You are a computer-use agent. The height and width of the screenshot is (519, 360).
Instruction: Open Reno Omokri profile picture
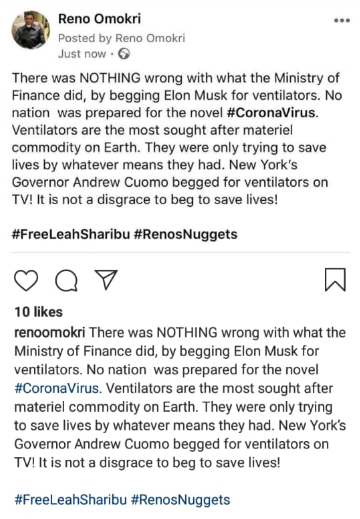31,30
